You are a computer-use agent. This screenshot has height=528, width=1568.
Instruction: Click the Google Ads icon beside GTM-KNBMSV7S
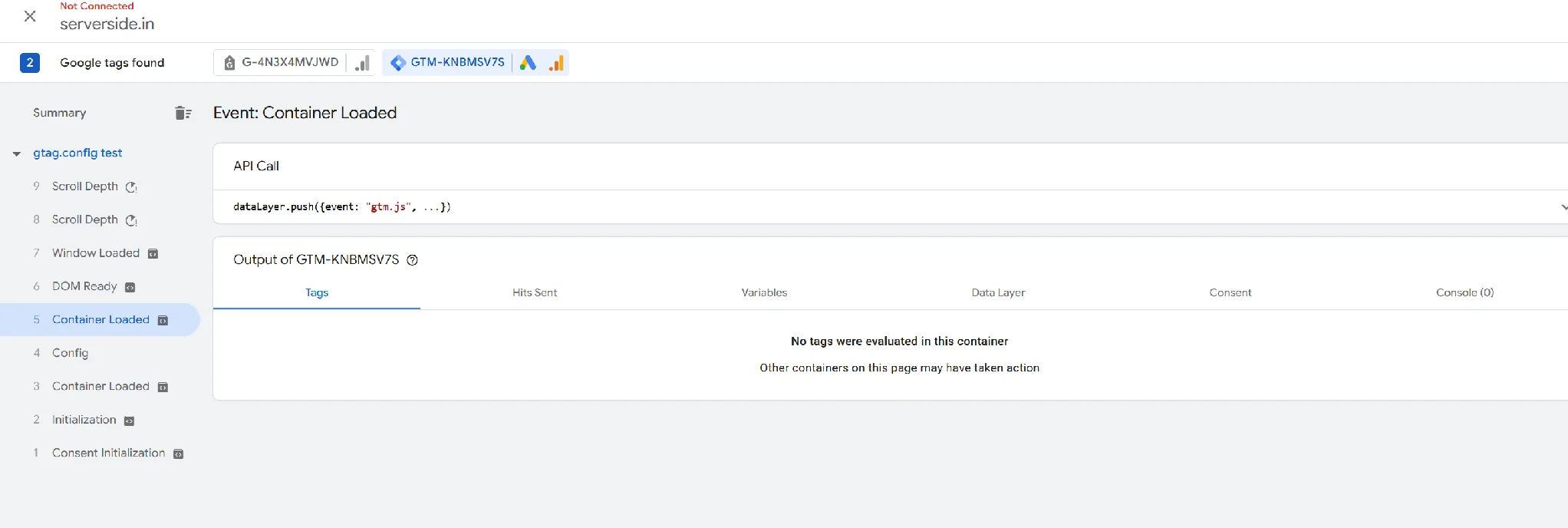click(x=528, y=63)
